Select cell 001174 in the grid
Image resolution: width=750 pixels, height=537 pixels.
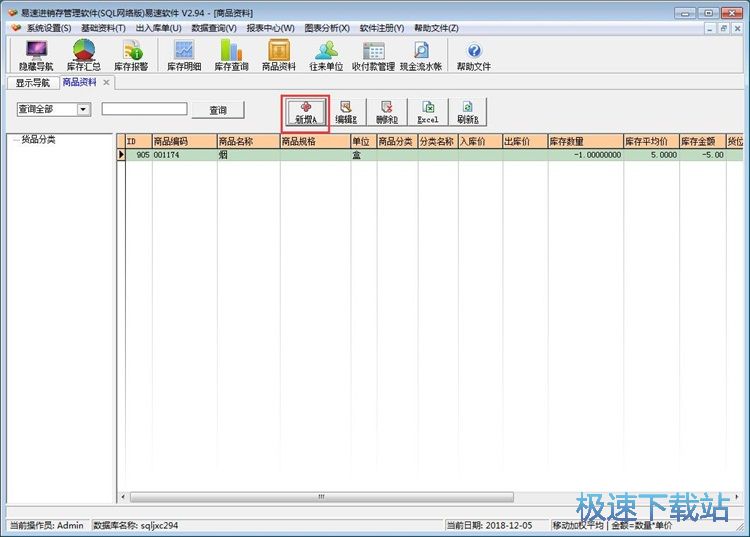coord(184,155)
